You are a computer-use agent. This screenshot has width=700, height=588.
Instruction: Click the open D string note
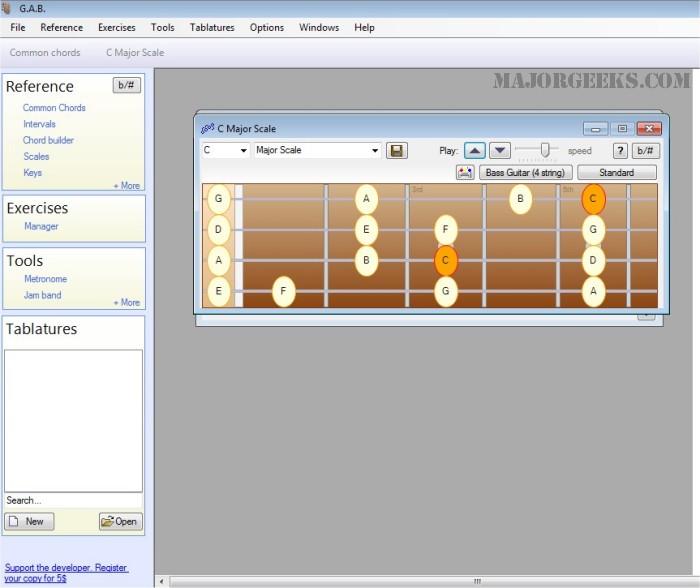click(x=218, y=229)
